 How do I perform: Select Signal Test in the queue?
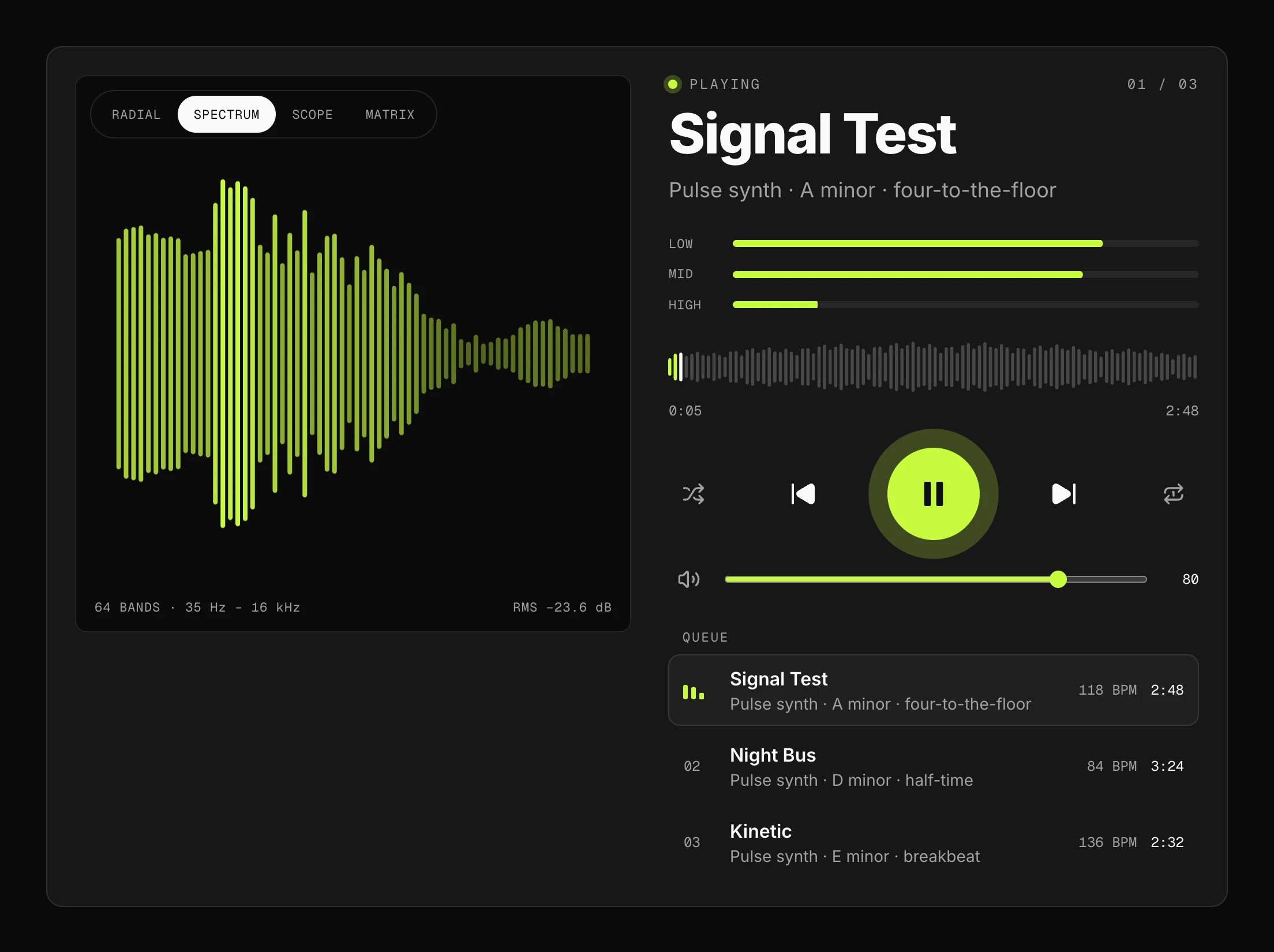[933, 690]
